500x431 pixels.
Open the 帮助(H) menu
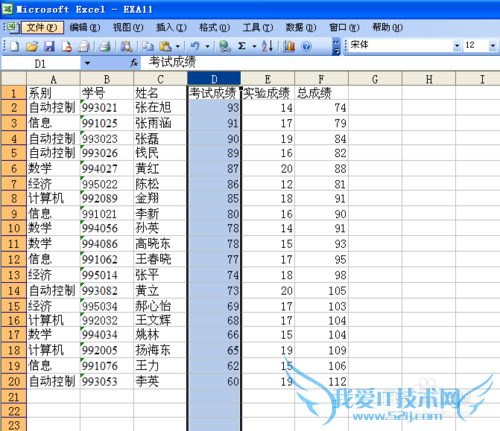tap(387, 27)
